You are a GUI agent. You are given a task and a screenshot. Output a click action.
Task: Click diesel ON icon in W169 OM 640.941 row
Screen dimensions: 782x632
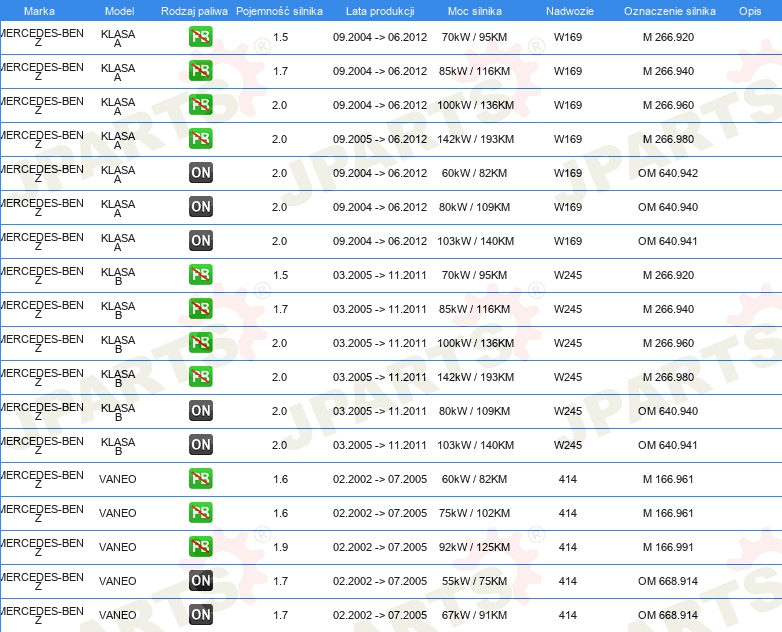click(200, 240)
